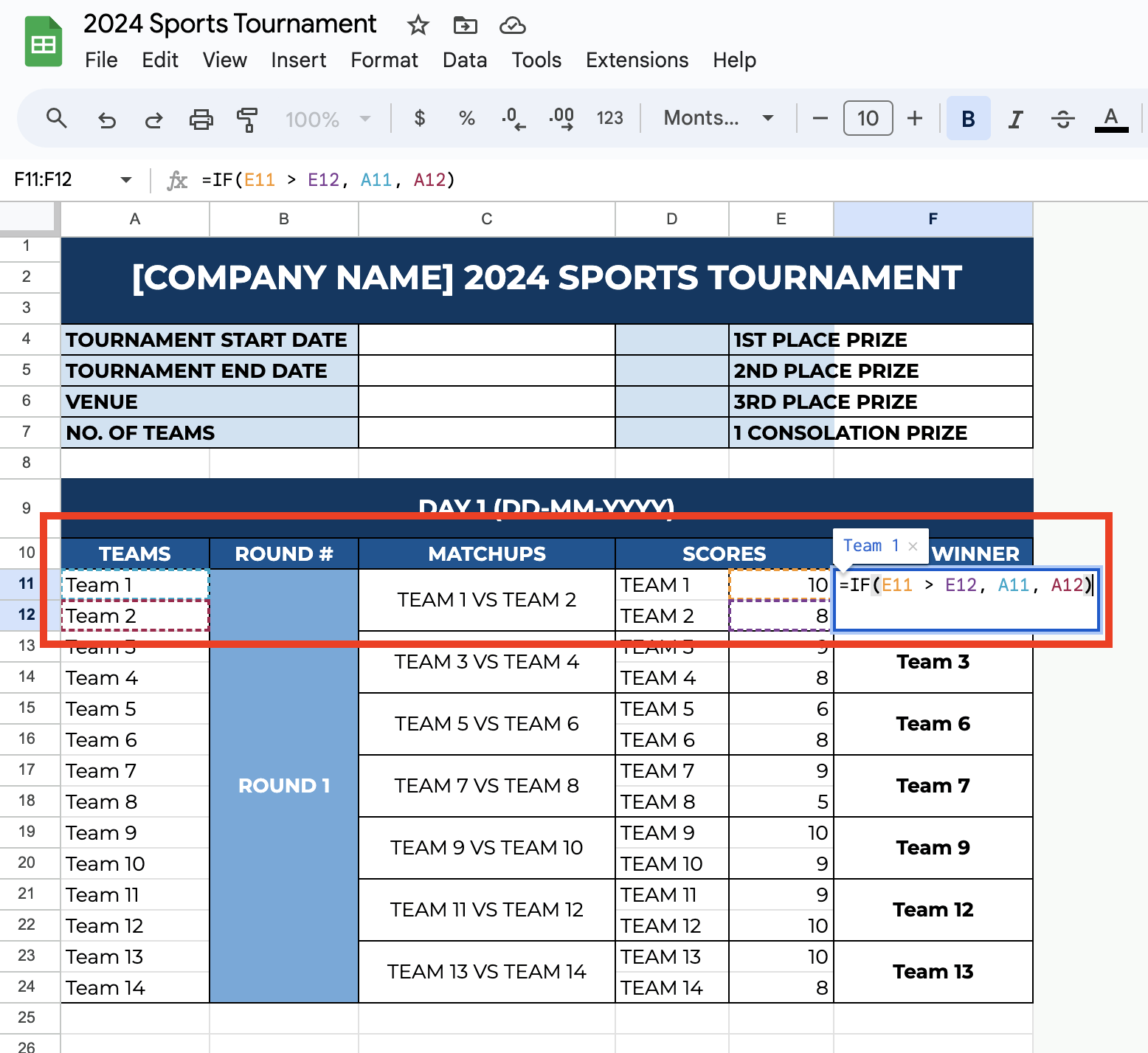The height and width of the screenshot is (1053, 1148).
Task: Toggle bold formatting button
Action: [x=968, y=119]
